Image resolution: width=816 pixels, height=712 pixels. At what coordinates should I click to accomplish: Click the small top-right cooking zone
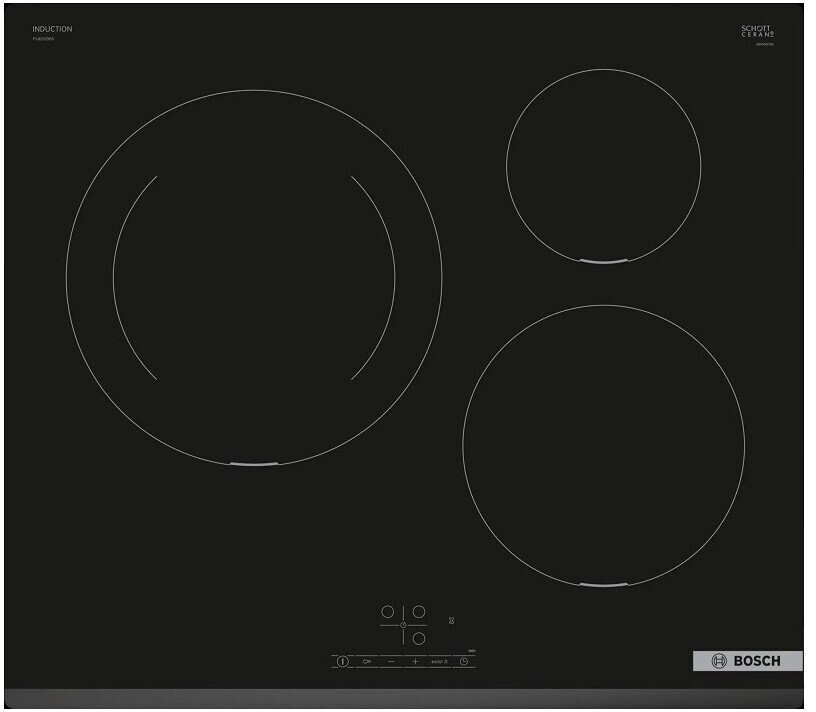[x=603, y=166]
